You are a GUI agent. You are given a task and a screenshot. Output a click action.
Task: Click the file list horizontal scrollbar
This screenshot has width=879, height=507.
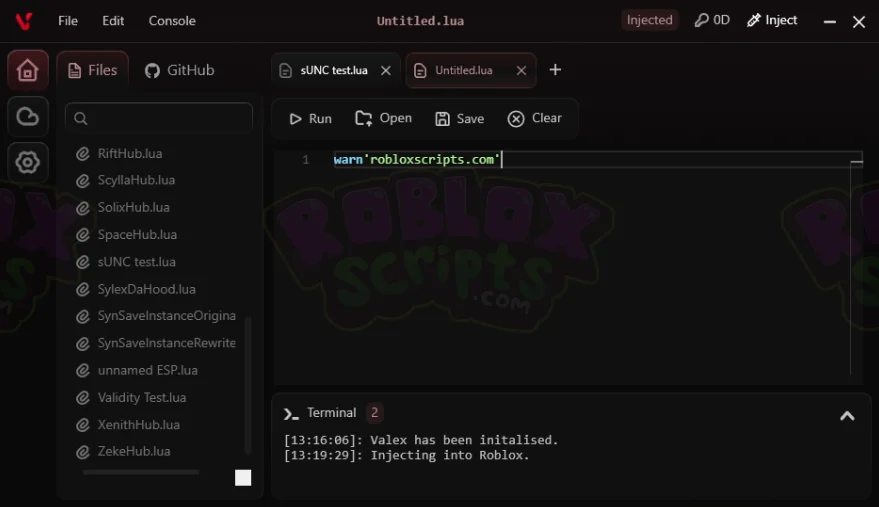141,472
